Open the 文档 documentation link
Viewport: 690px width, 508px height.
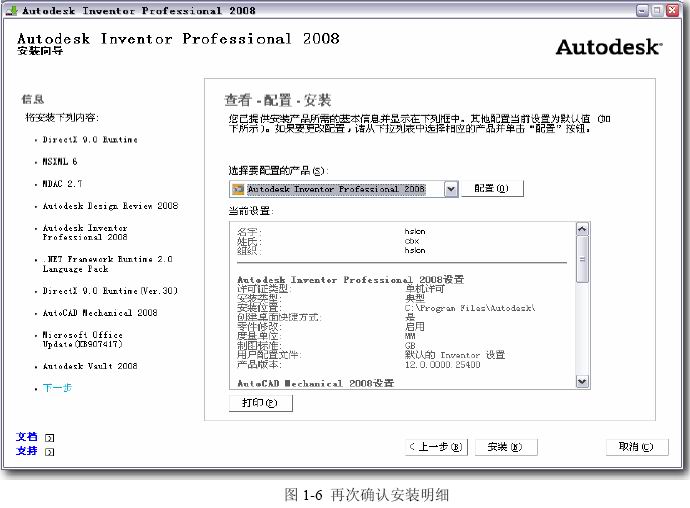(x=26, y=437)
